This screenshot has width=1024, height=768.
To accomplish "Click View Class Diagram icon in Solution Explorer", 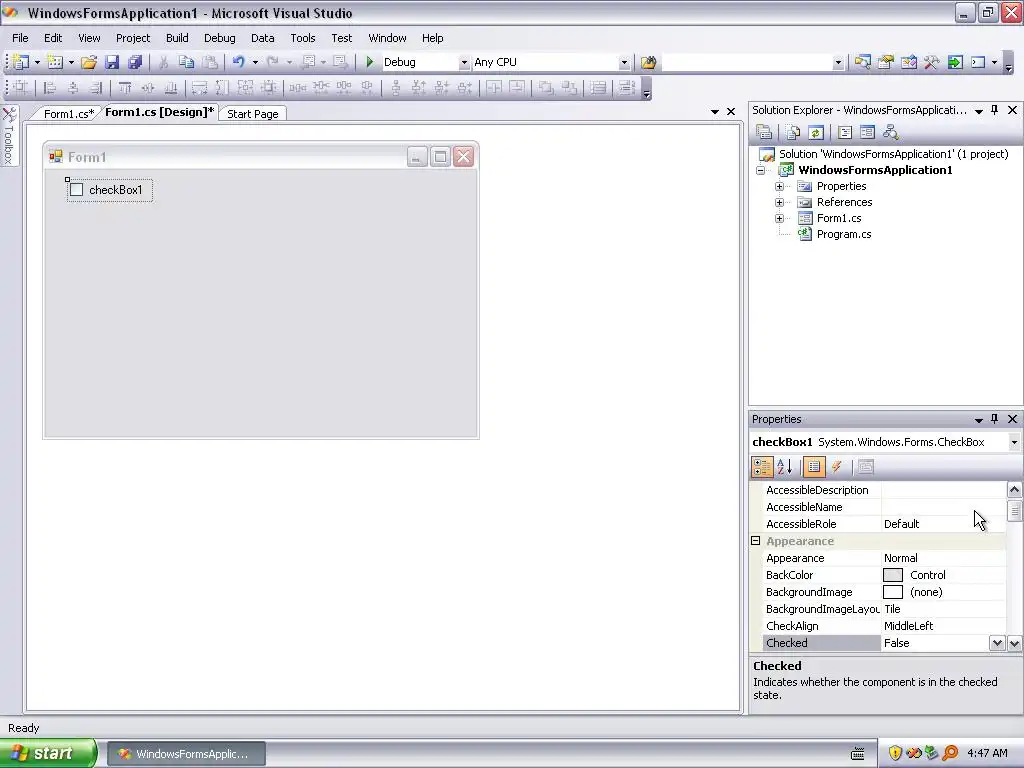I will tap(890, 133).
